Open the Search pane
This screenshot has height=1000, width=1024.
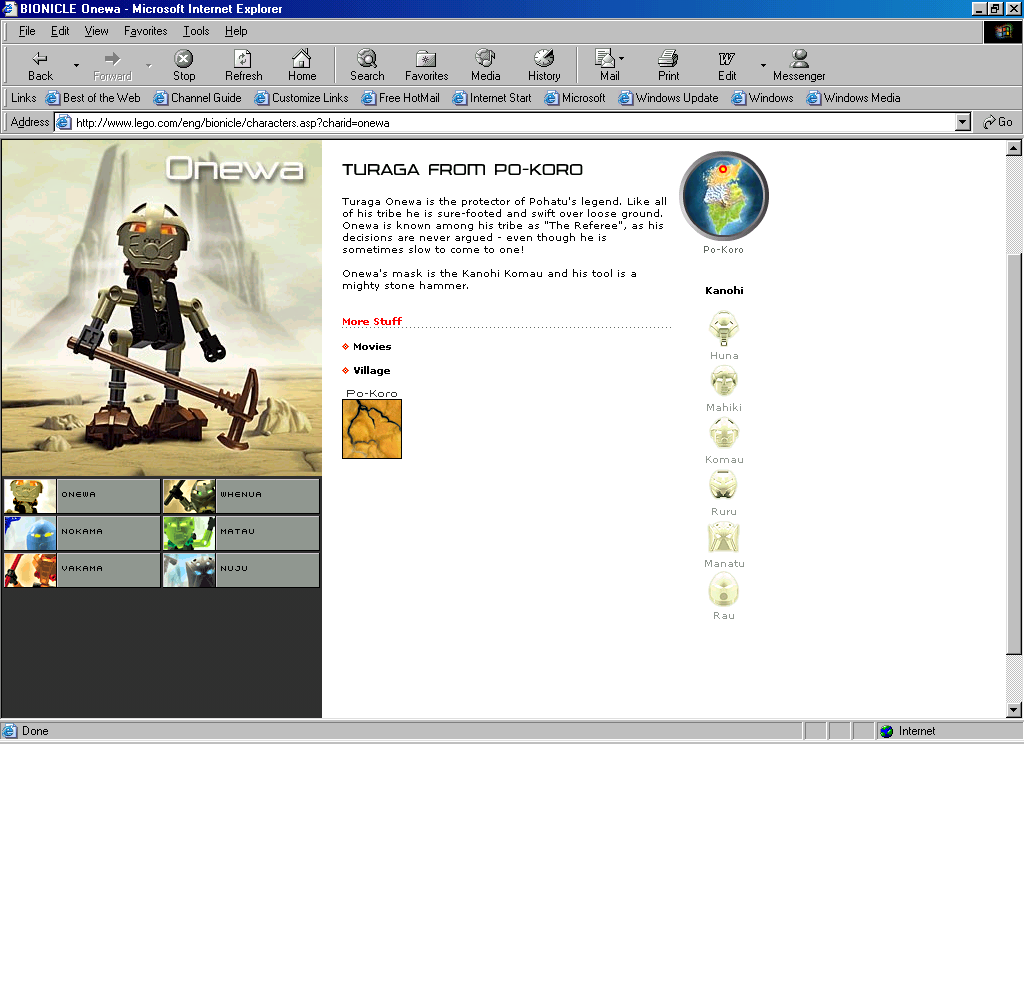(x=367, y=65)
